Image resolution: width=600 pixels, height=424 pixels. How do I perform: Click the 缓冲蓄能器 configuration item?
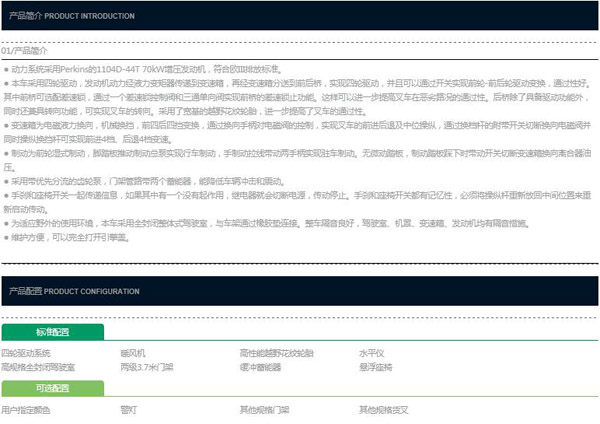tap(260, 367)
